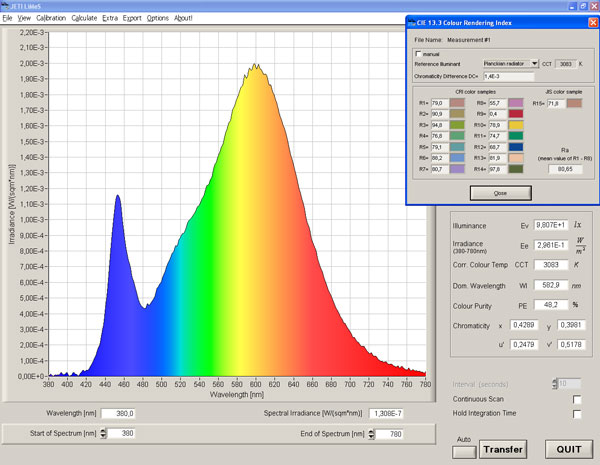Open the View menu
600x465 pixels.
pyautogui.click(x=24, y=18)
